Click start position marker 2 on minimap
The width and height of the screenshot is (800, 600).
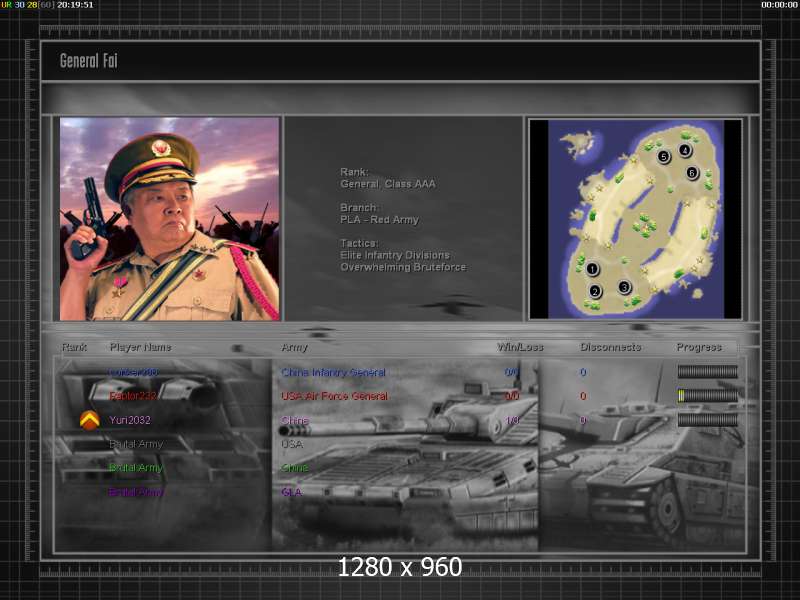coord(594,292)
